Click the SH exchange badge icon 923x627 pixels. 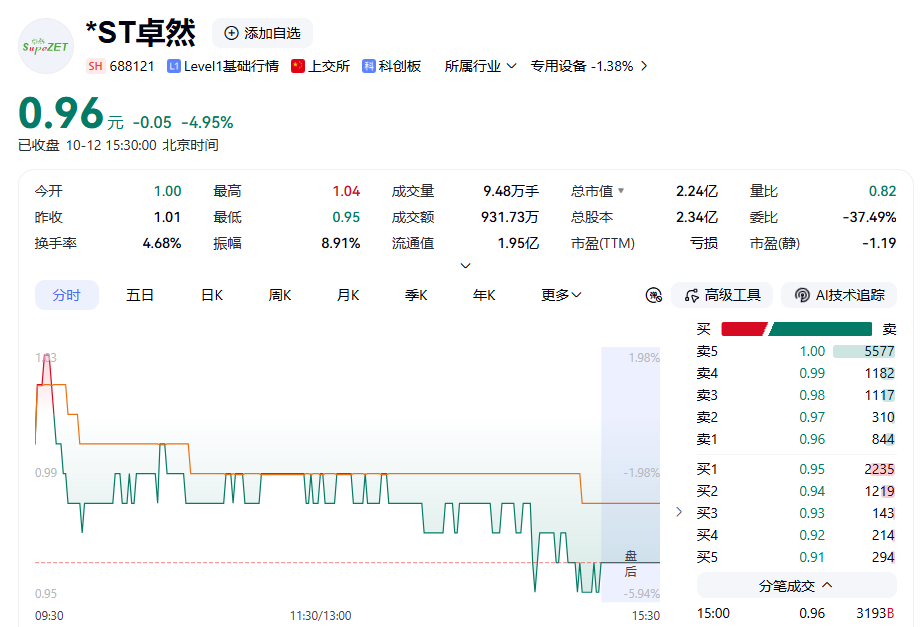click(95, 66)
